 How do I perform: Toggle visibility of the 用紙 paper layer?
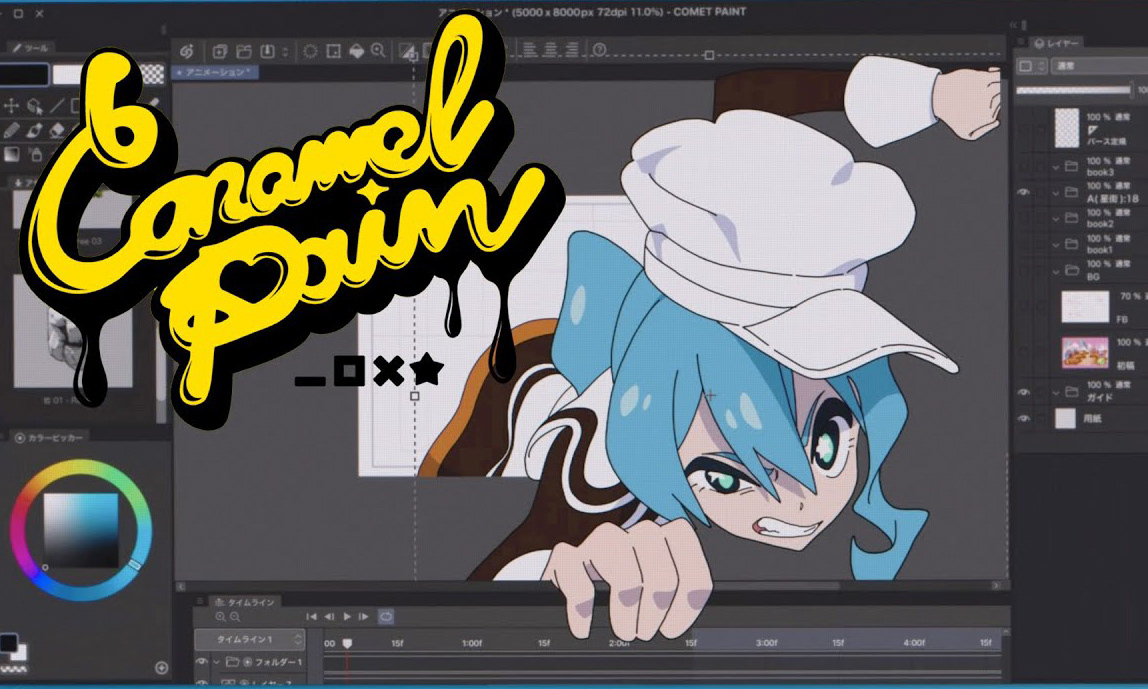click(x=1024, y=418)
